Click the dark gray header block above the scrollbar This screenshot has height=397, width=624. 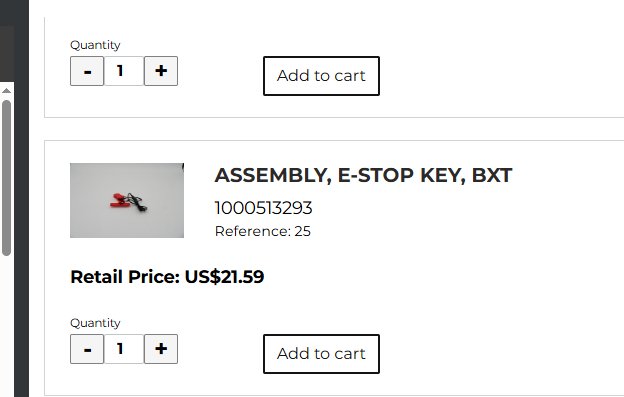[x=7, y=54]
